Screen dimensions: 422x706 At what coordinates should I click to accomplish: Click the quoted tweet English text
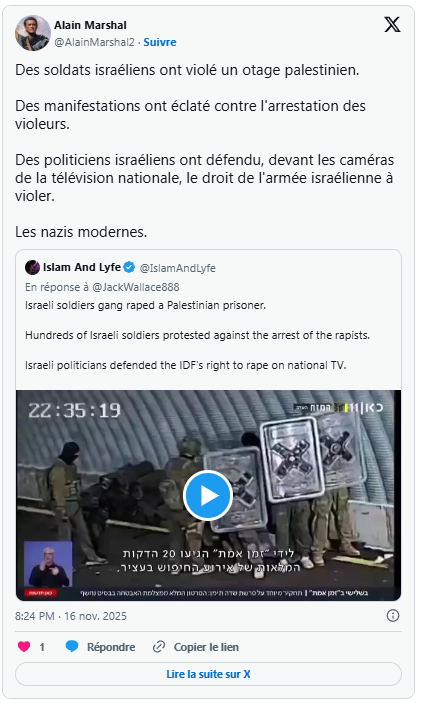197,335
